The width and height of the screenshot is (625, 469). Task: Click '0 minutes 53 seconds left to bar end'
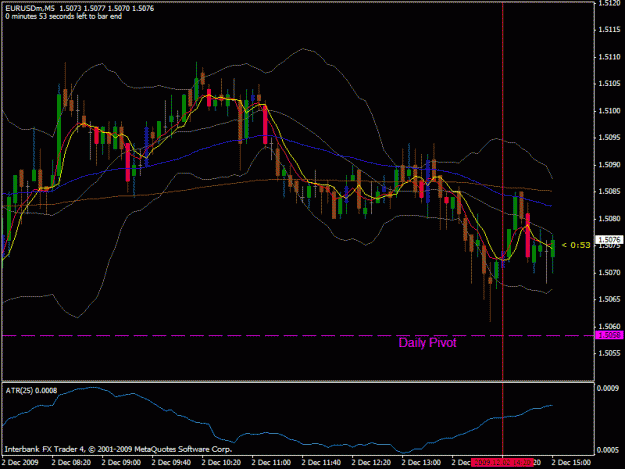click(x=64, y=16)
